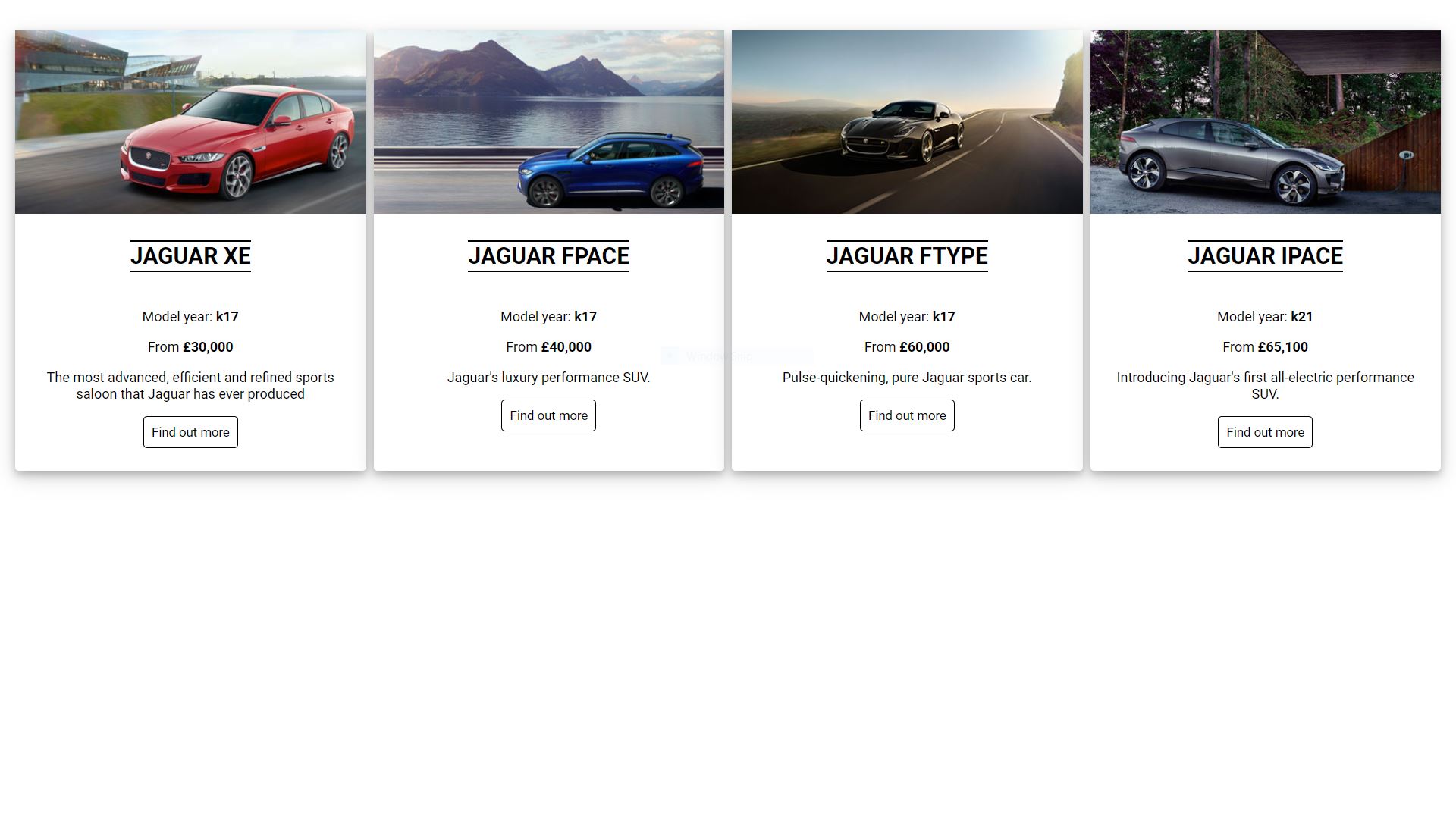The width and height of the screenshot is (1456, 818).
Task: Select the JAGUAR IPACE heading
Action: (x=1265, y=256)
